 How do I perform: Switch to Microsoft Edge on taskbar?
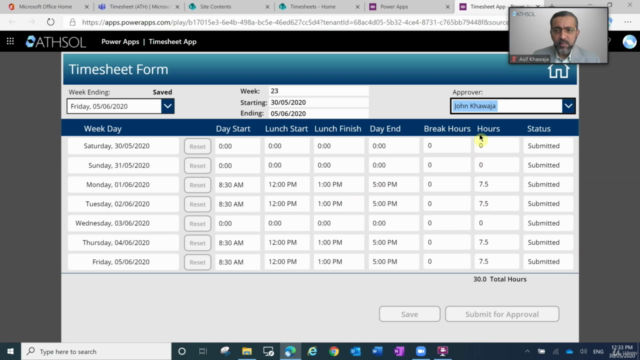[290, 351]
